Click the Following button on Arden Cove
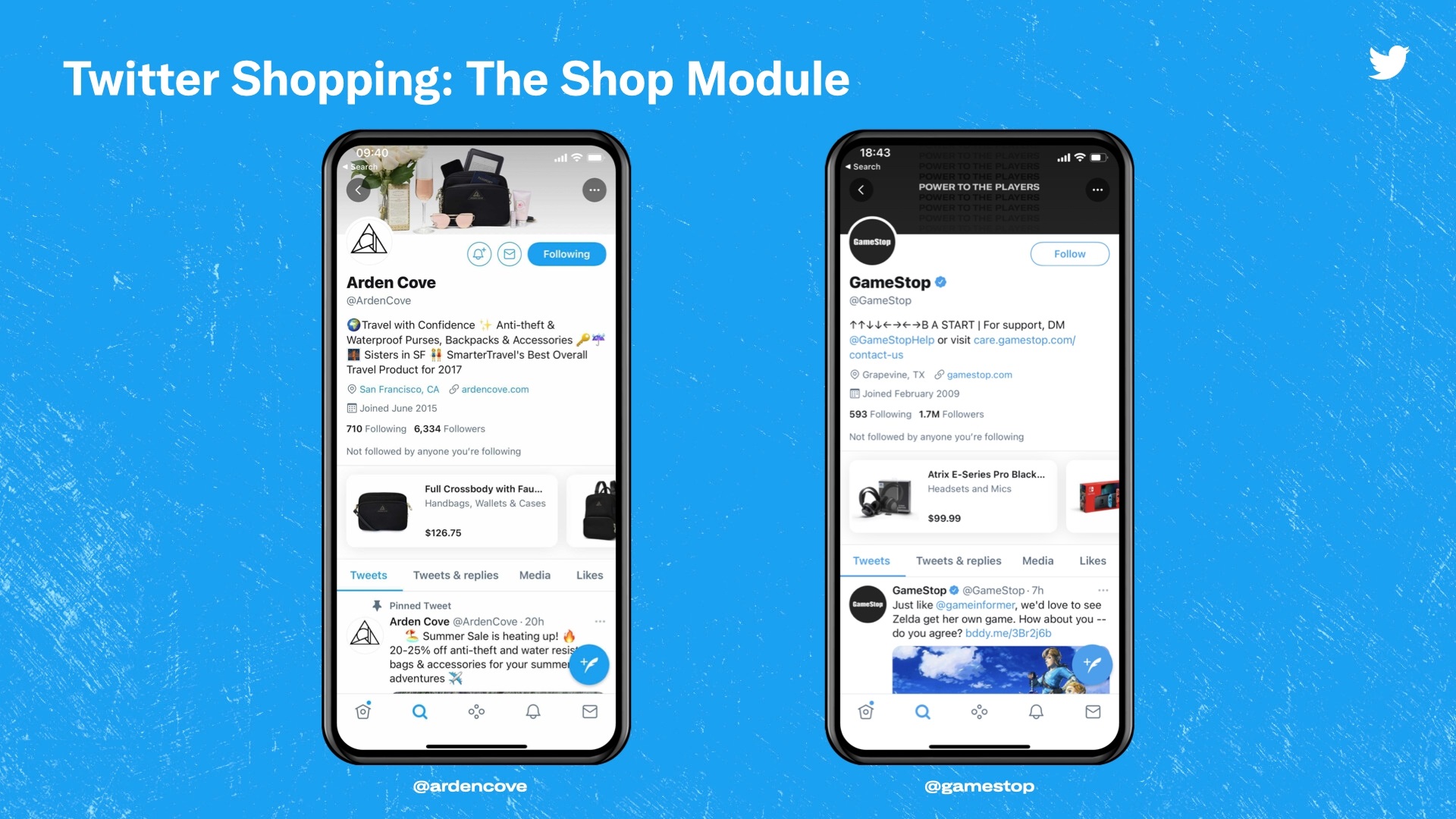The height and width of the screenshot is (819, 1456). 566,254
